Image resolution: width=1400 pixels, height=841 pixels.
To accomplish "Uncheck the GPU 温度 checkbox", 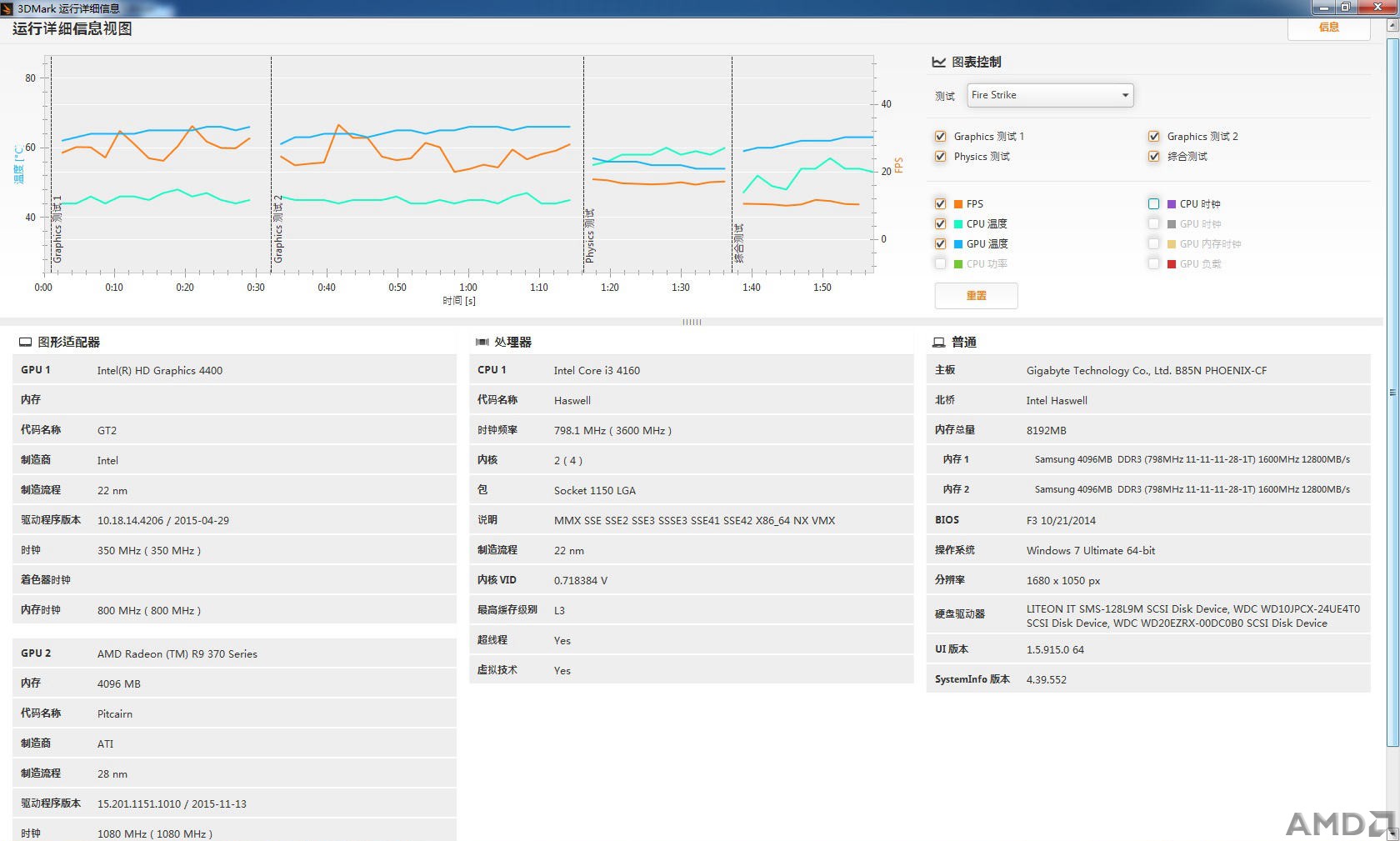I will click(940, 243).
